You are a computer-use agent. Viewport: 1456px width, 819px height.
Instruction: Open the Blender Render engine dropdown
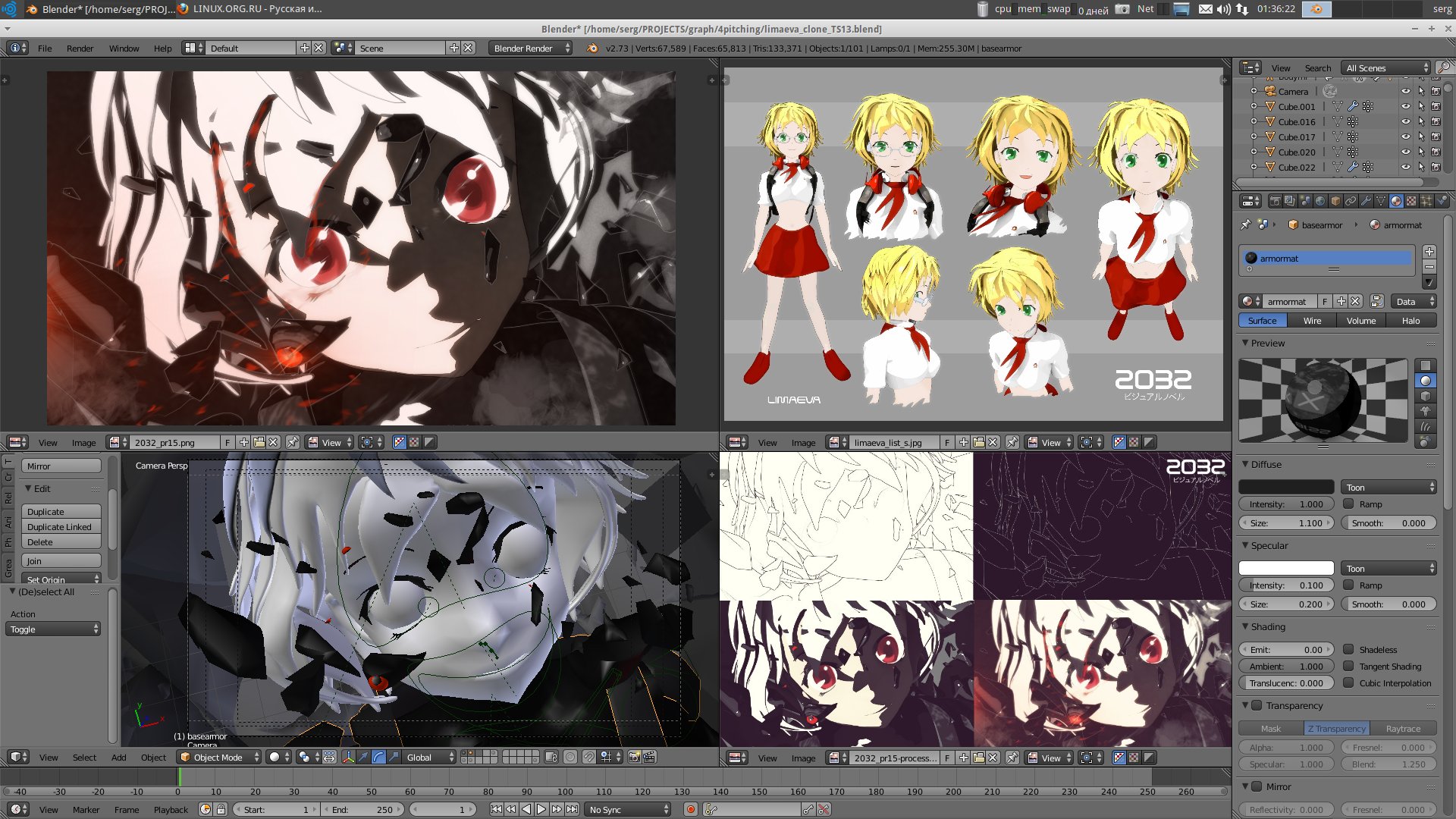(x=531, y=48)
